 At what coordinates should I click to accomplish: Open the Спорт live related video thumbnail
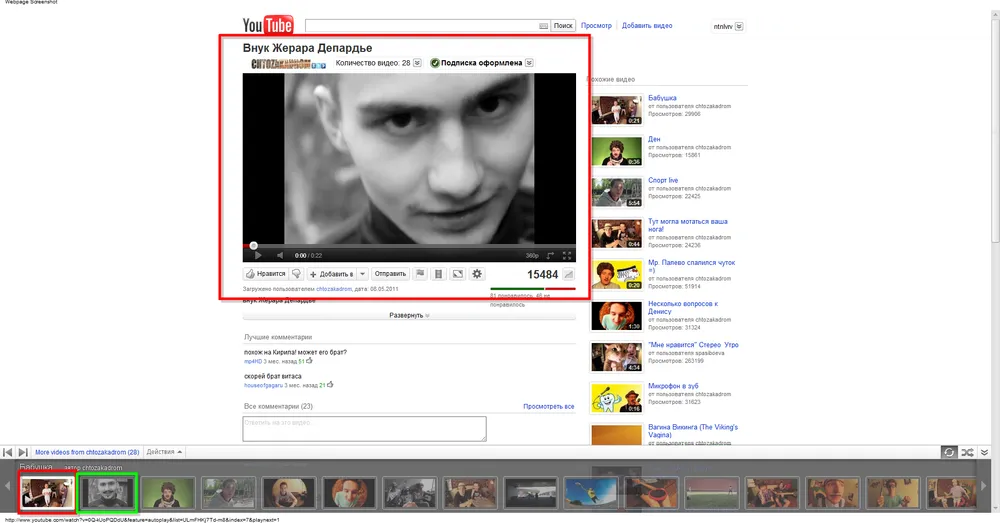(x=616, y=192)
